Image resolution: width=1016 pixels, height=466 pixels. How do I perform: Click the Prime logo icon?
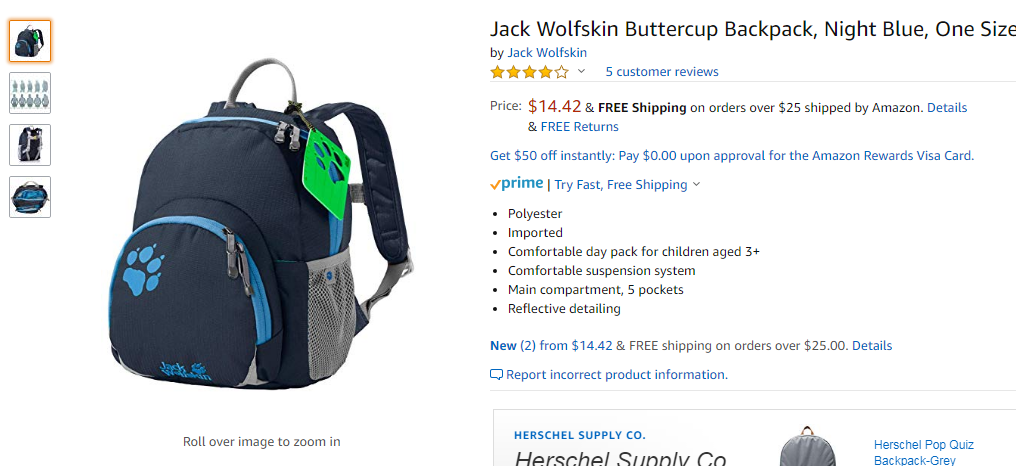(x=516, y=184)
